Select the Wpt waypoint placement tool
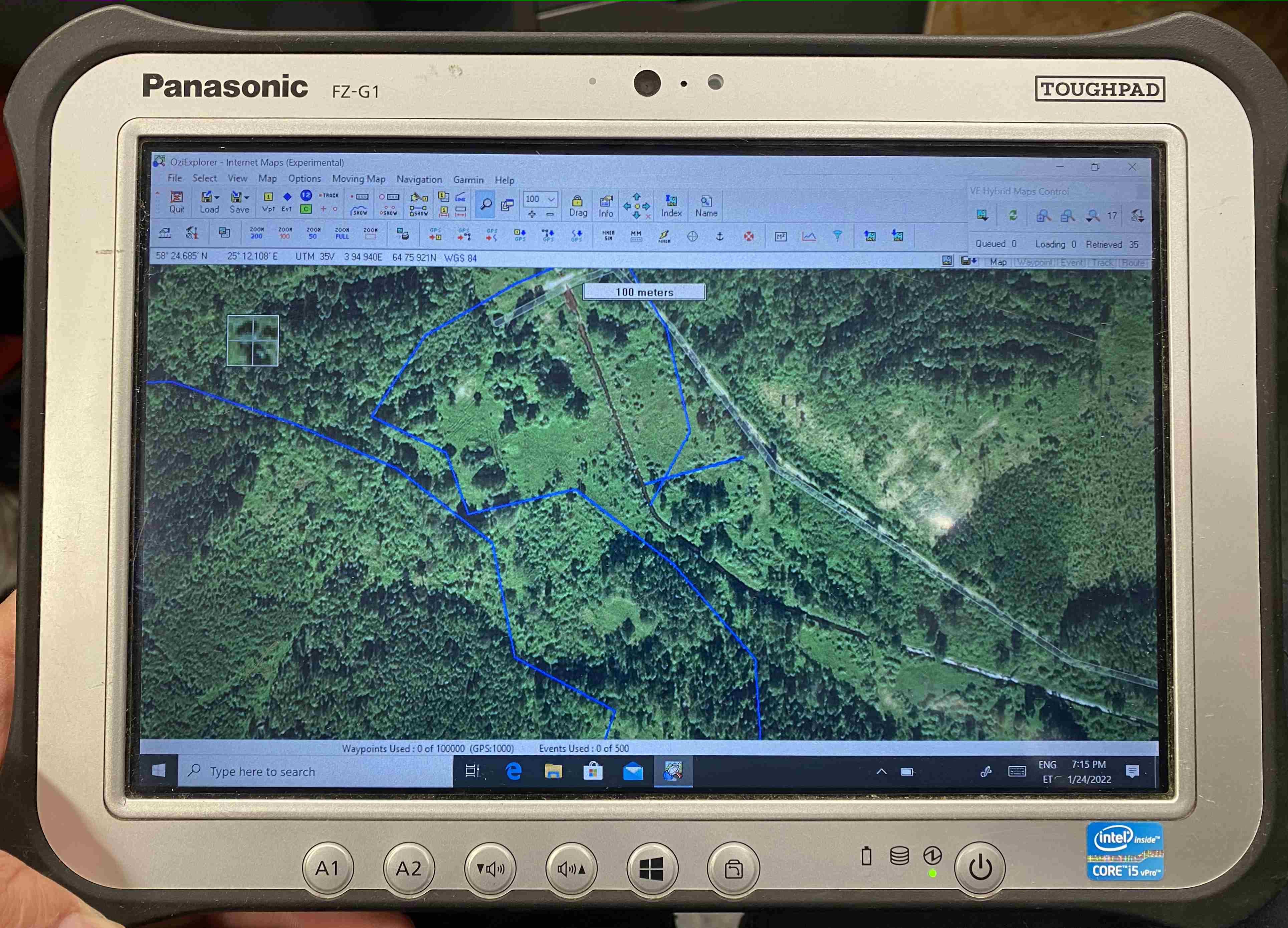This screenshot has height=928, width=1288. (x=269, y=202)
